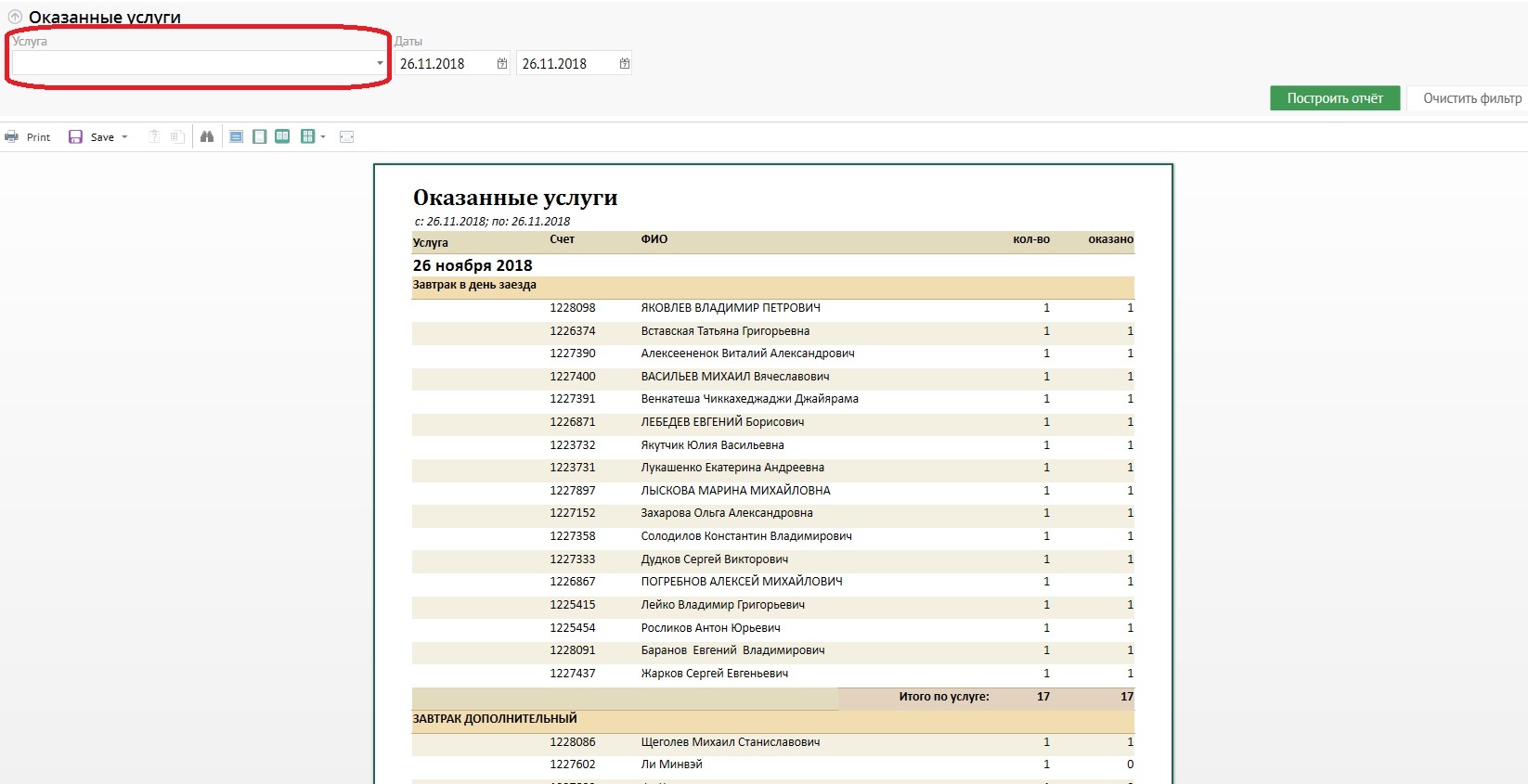Open the Save format dropdown arrow
Screen dimensions: 1528x784
pyautogui.click(x=124, y=137)
